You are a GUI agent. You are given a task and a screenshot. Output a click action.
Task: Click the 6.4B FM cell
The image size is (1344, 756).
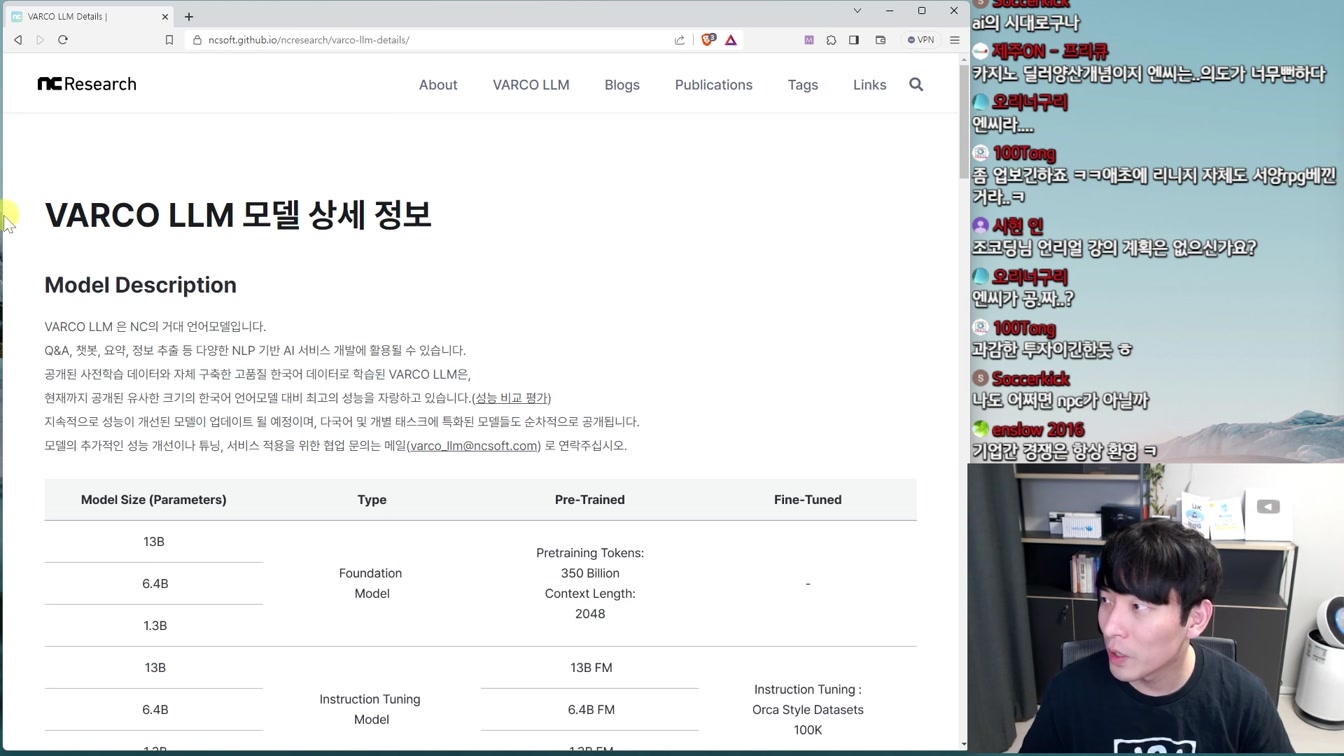(591, 710)
